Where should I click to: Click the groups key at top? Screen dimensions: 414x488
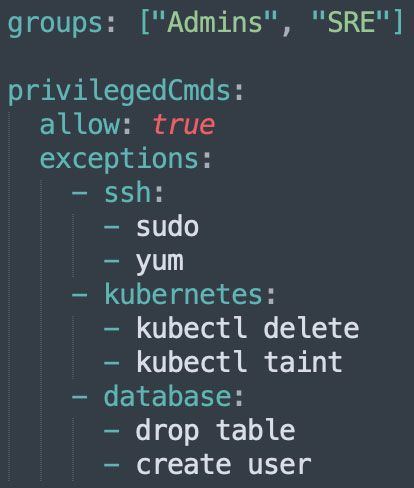[x=55, y=24]
